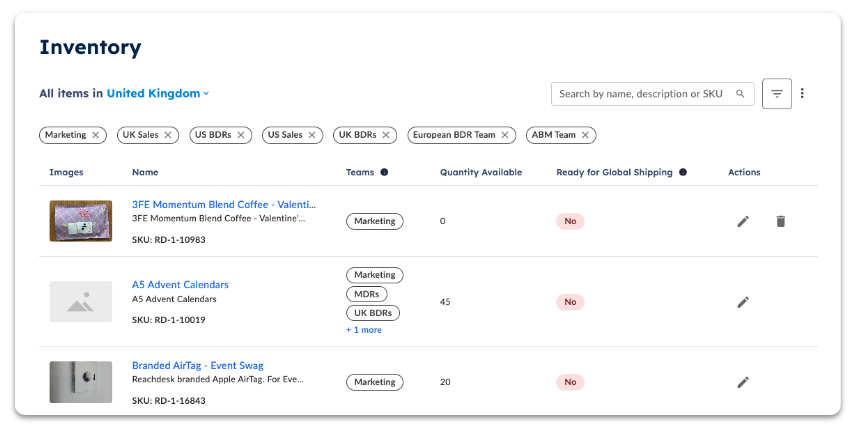The image size is (857, 431).
Task: Edit 3FE Momentum Blend Coffee with pencil
Action: pos(743,221)
